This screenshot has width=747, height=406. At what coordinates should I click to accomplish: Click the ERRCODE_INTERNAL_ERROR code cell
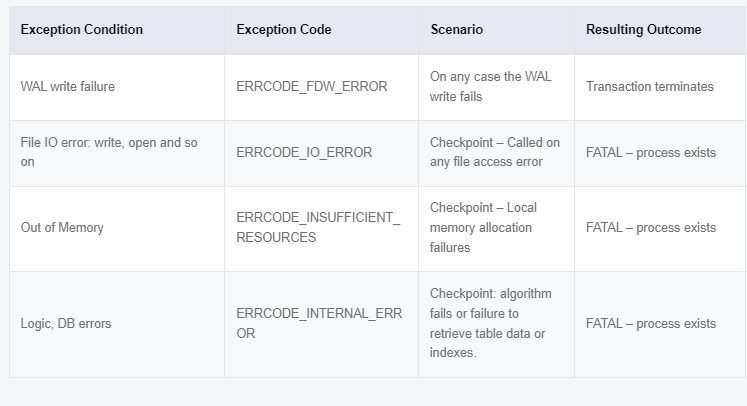(319, 324)
